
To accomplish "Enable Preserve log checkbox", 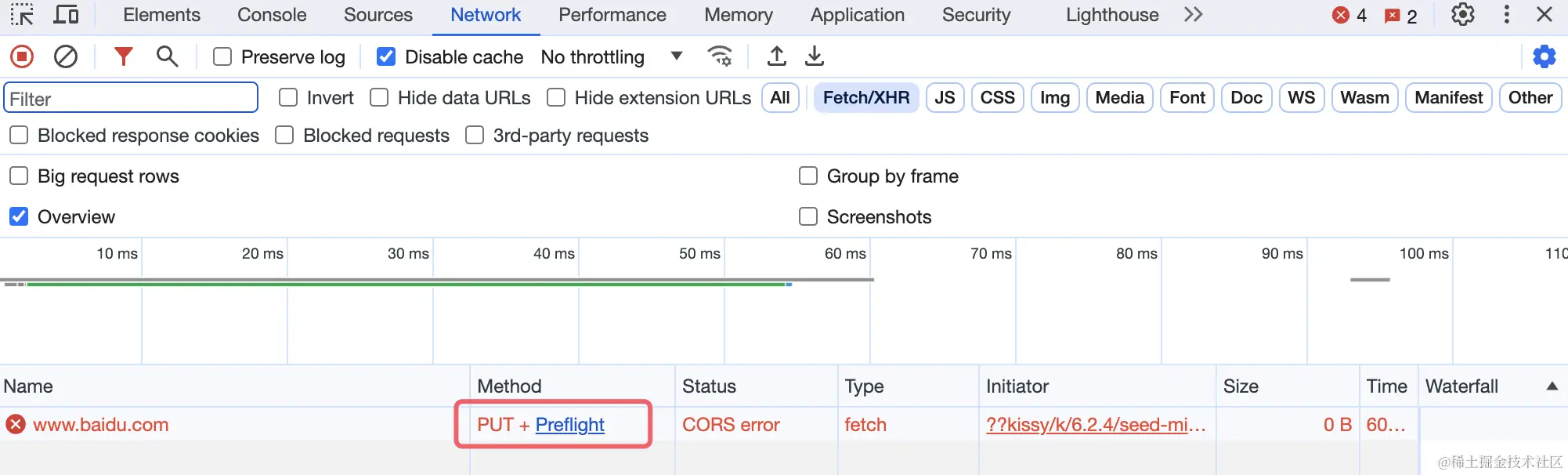I will coord(223,56).
